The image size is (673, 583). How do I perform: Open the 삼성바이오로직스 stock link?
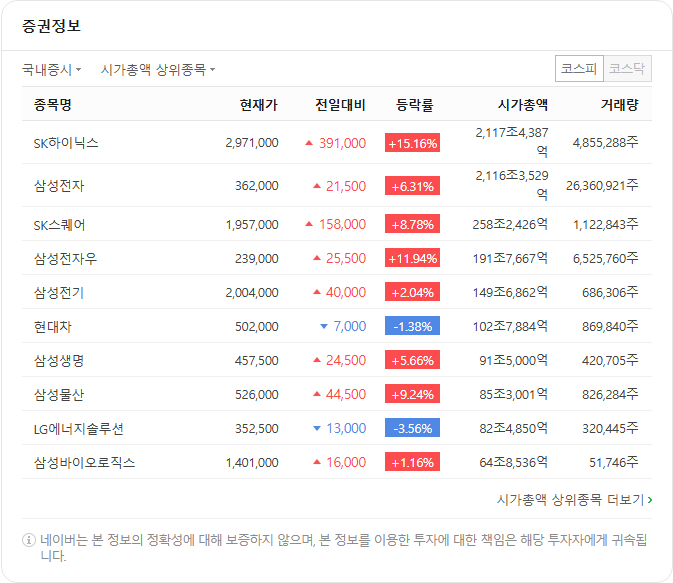coord(85,463)
